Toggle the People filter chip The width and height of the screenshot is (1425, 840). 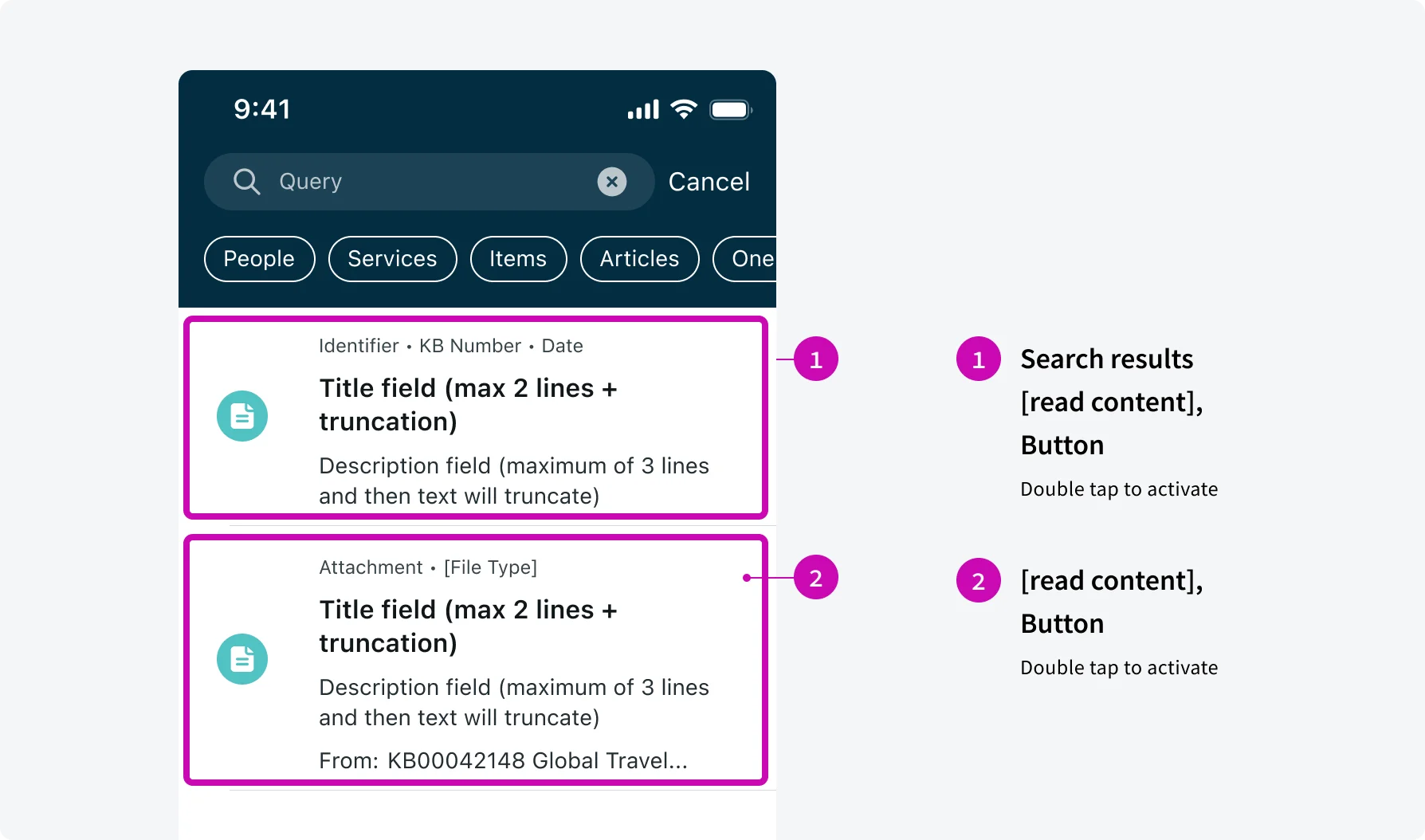pyautogui.click(x=259, y=258)
